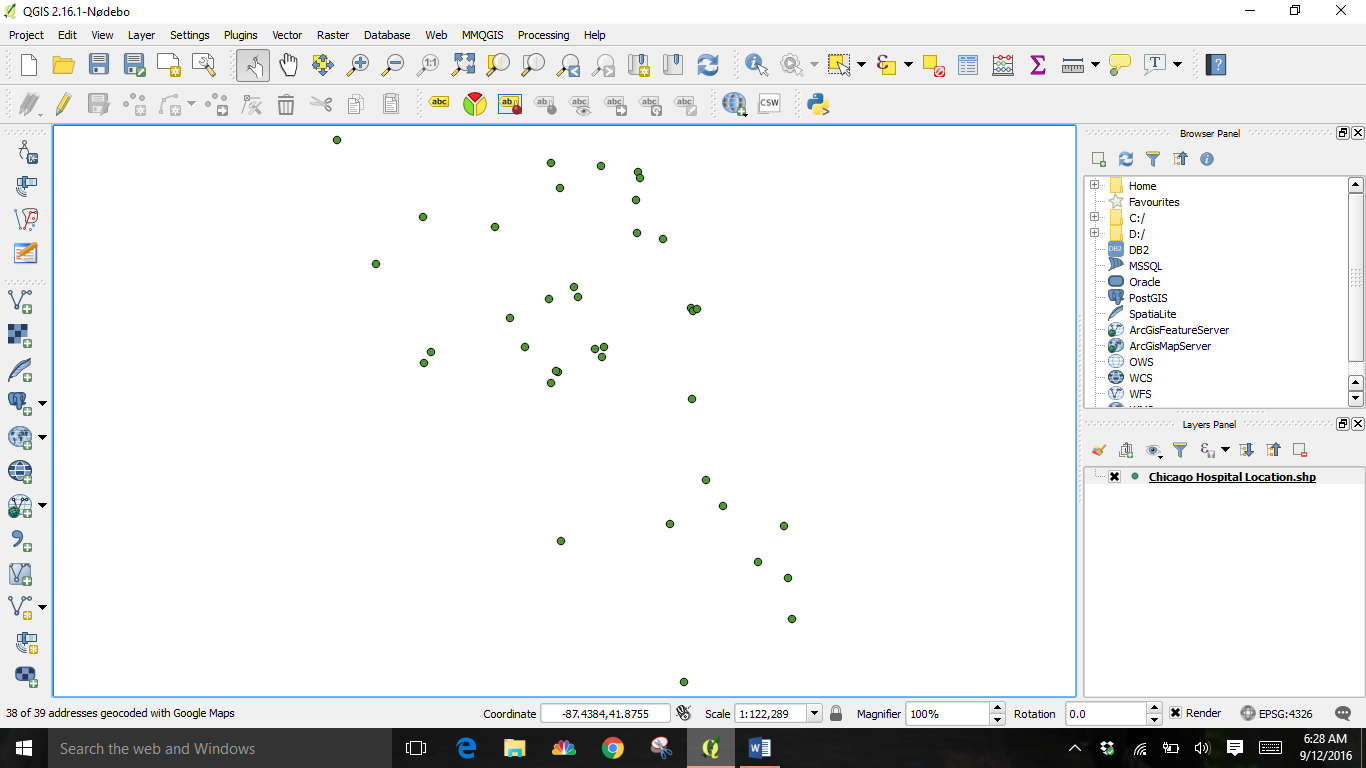Open the Attribute Table icon
The image size is (1366, 768).
tap(967, 64)
